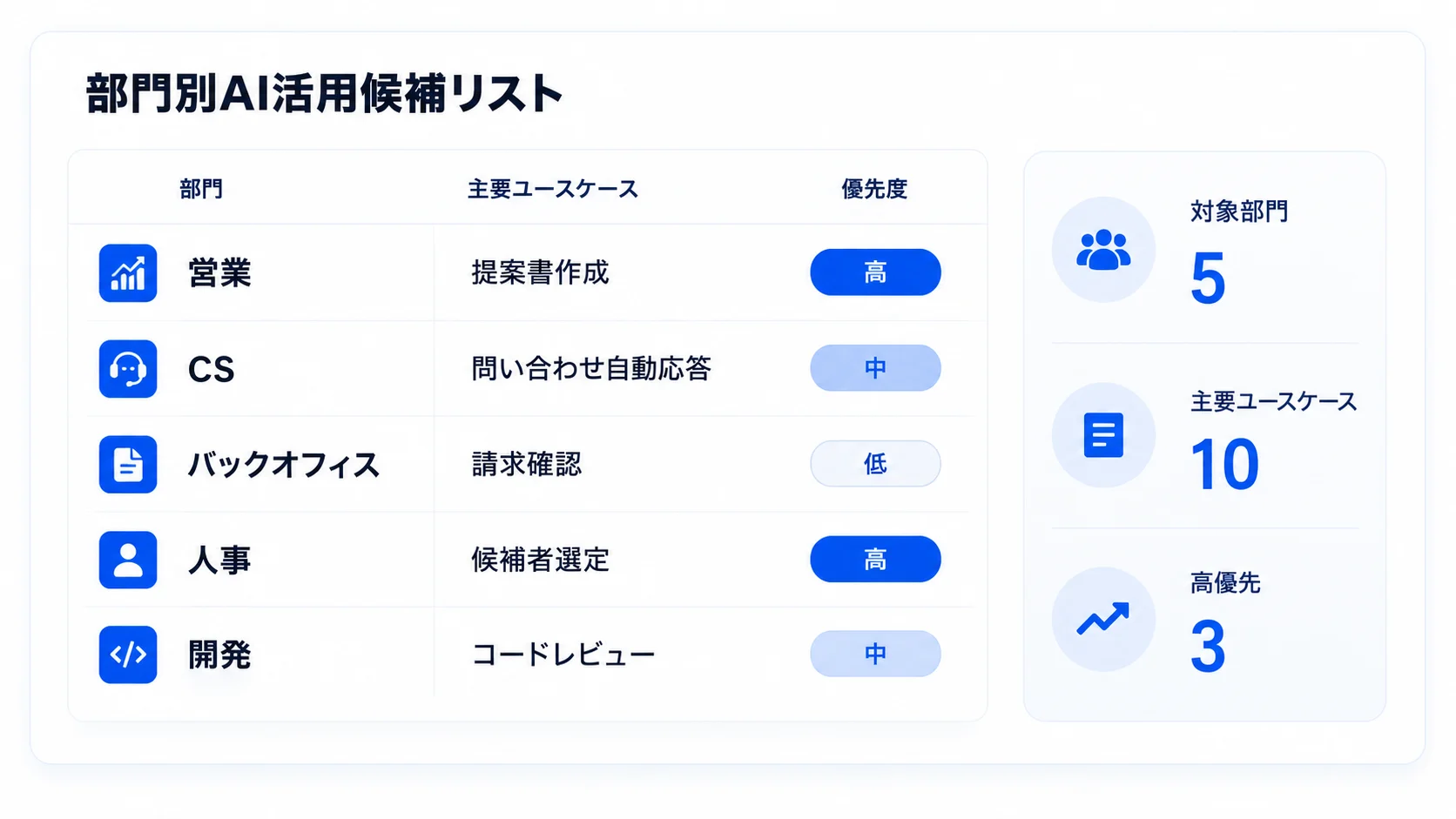Open the 問い合わせ自動応答 use case
Screen dimensions: 1456x819
pyautogui.click(x=591, y=368)
